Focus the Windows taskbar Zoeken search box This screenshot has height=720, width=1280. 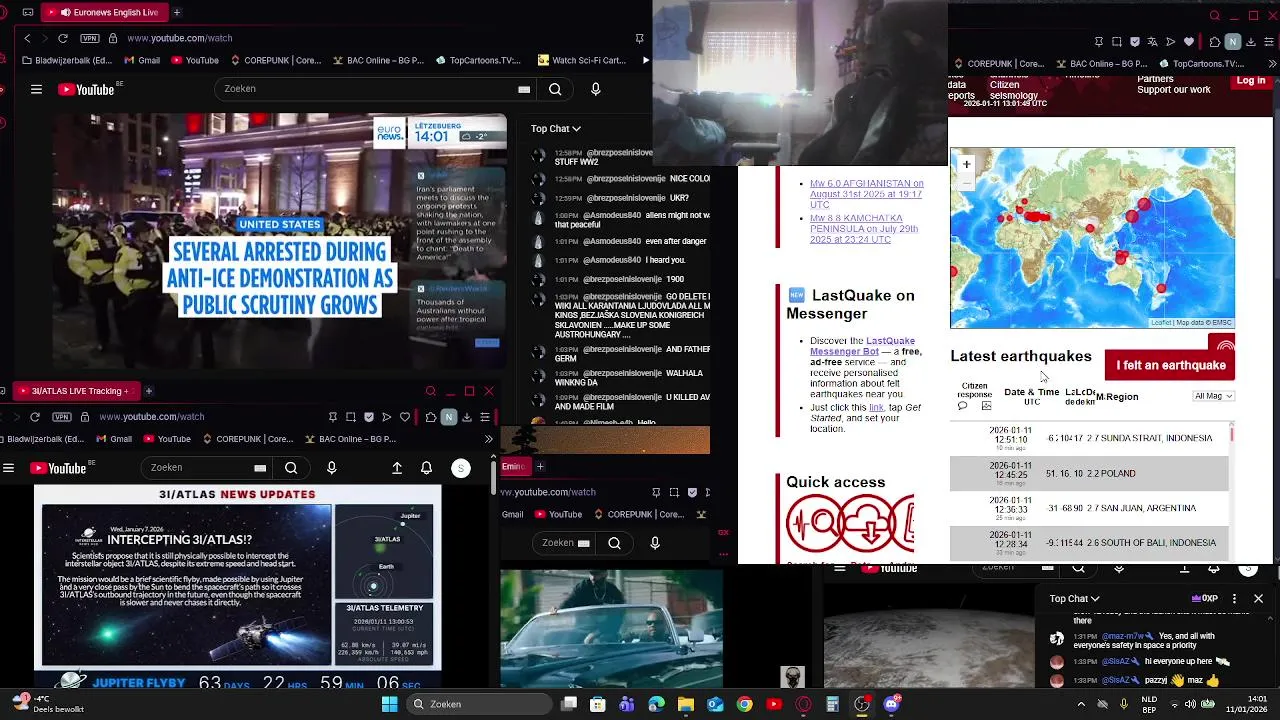pos(478,704)
